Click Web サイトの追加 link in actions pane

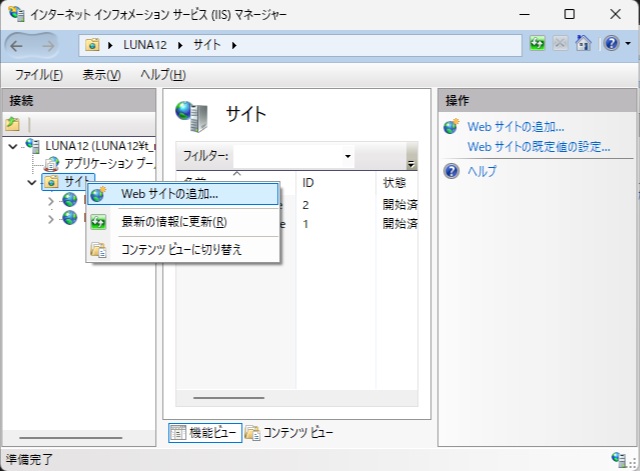tap(516, 127)
